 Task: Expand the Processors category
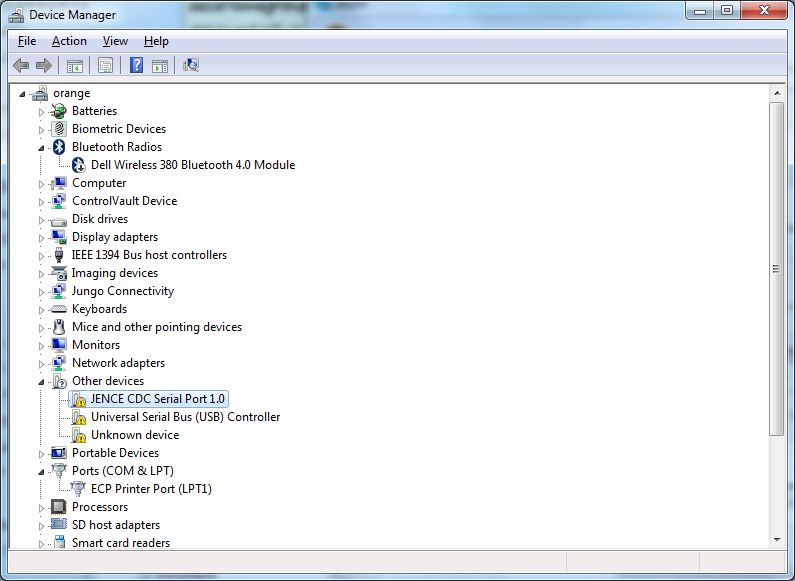(41, 507)
